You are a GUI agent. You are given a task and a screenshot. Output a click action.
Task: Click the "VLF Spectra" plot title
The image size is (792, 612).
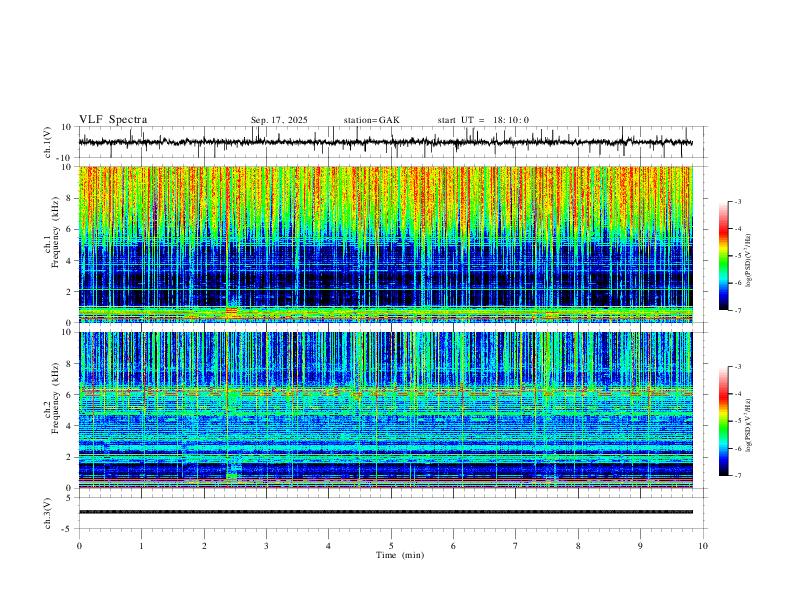pos(113,120)
